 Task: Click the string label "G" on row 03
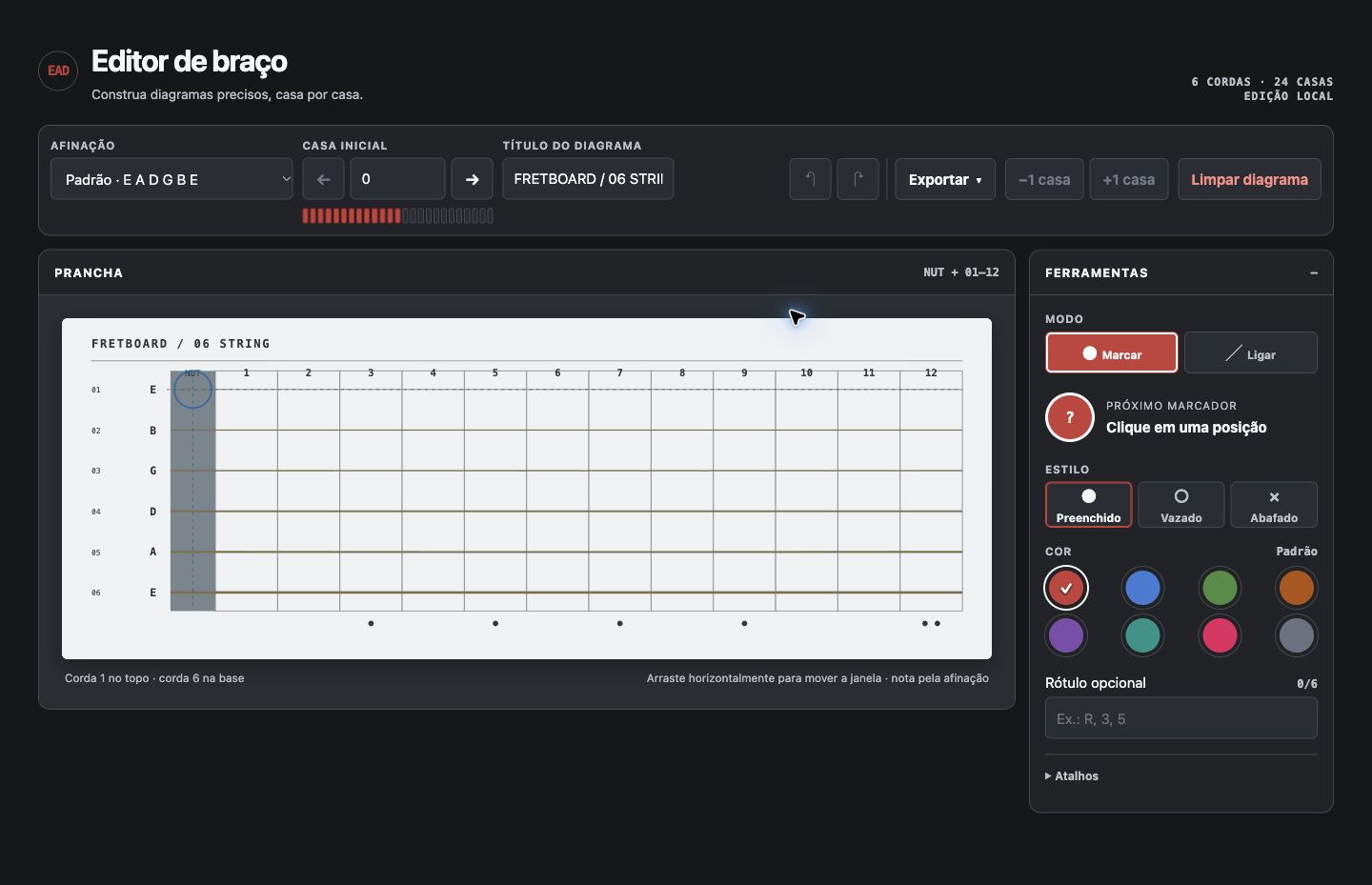click(x=152, y=471)
